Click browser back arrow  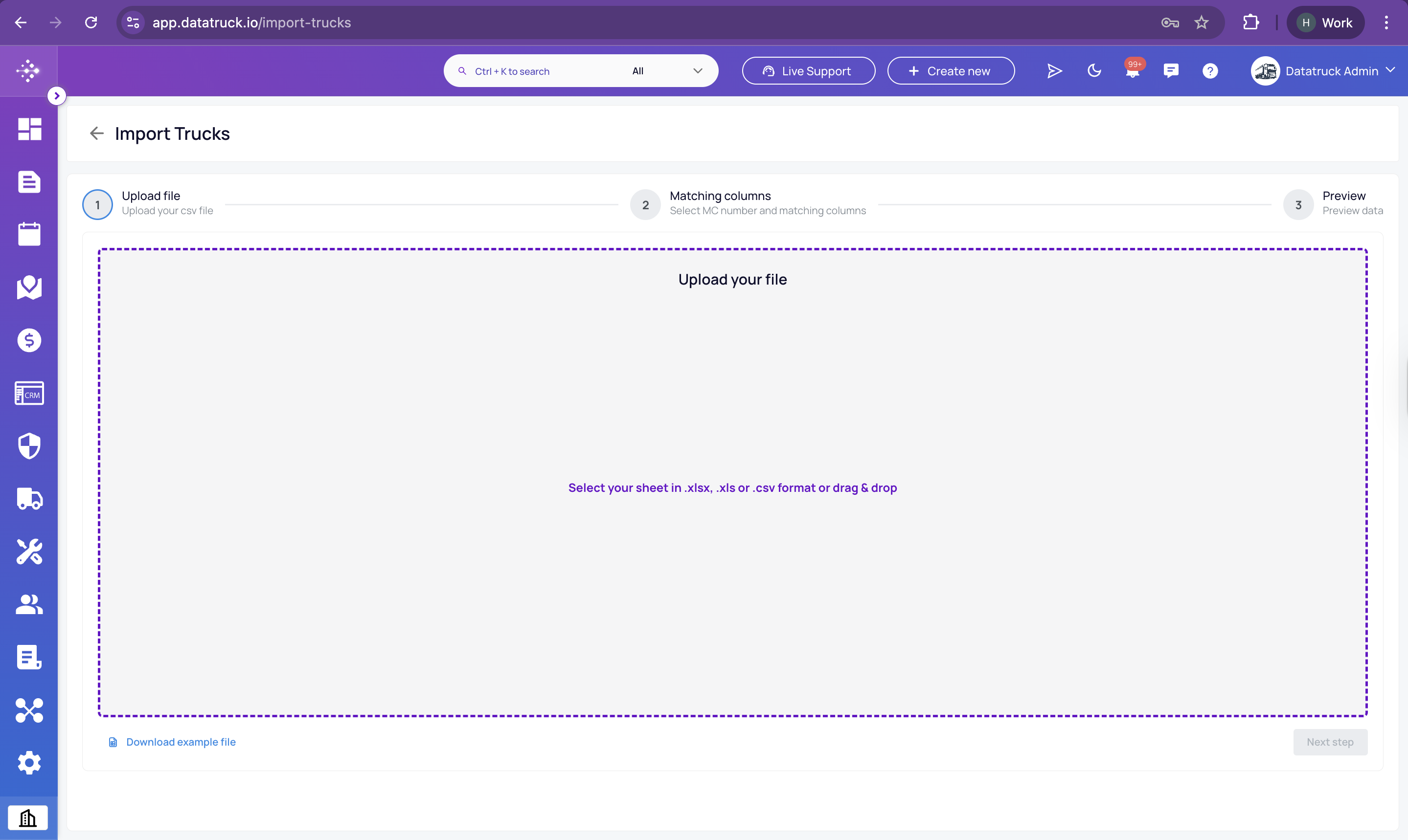click(x=21, y=22)
